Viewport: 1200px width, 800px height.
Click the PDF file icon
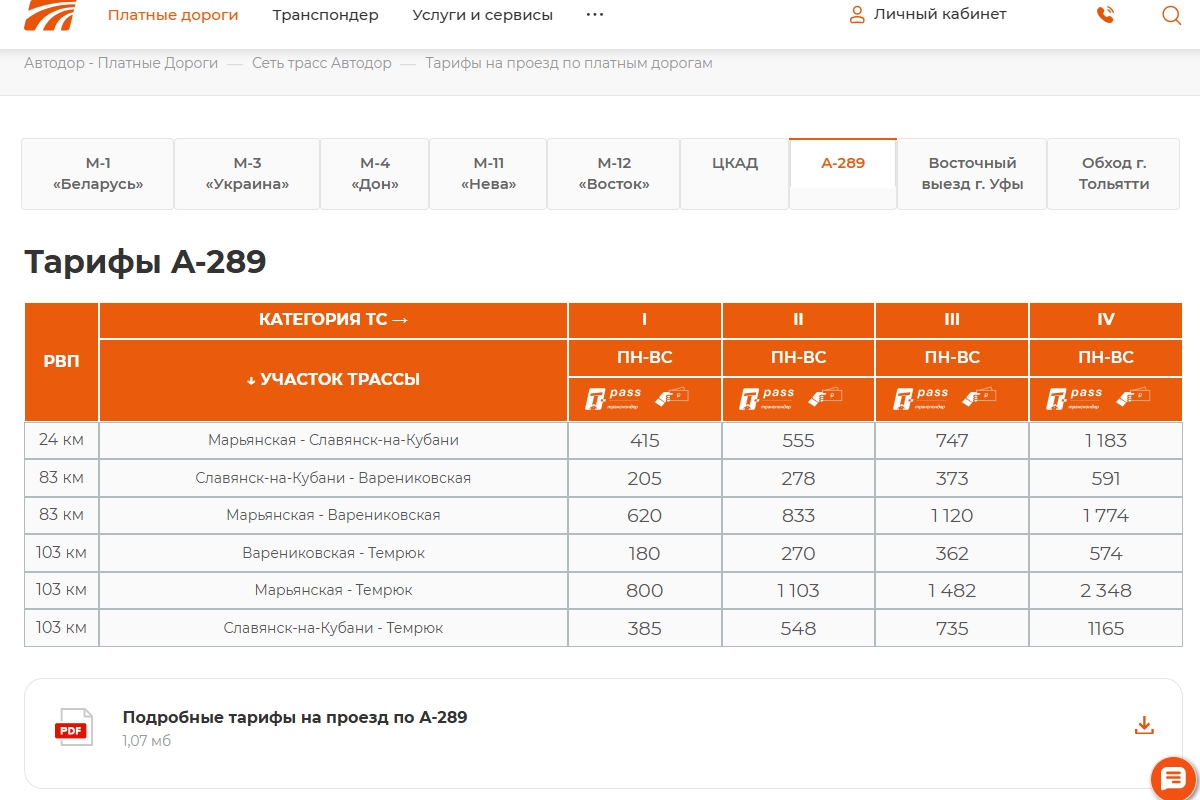[x=74, y=728]
